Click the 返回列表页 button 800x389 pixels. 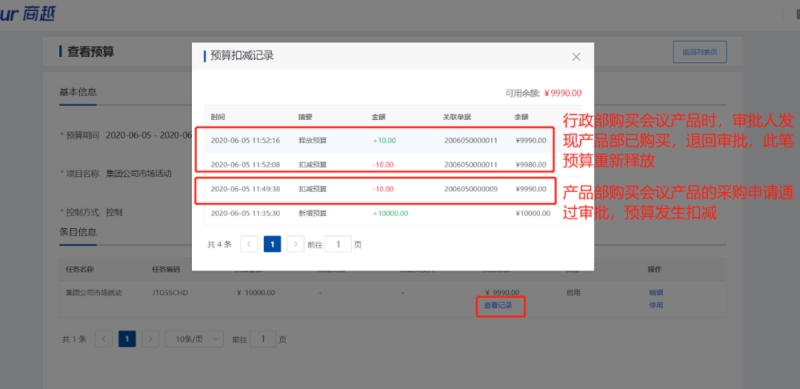click(699, 52)
